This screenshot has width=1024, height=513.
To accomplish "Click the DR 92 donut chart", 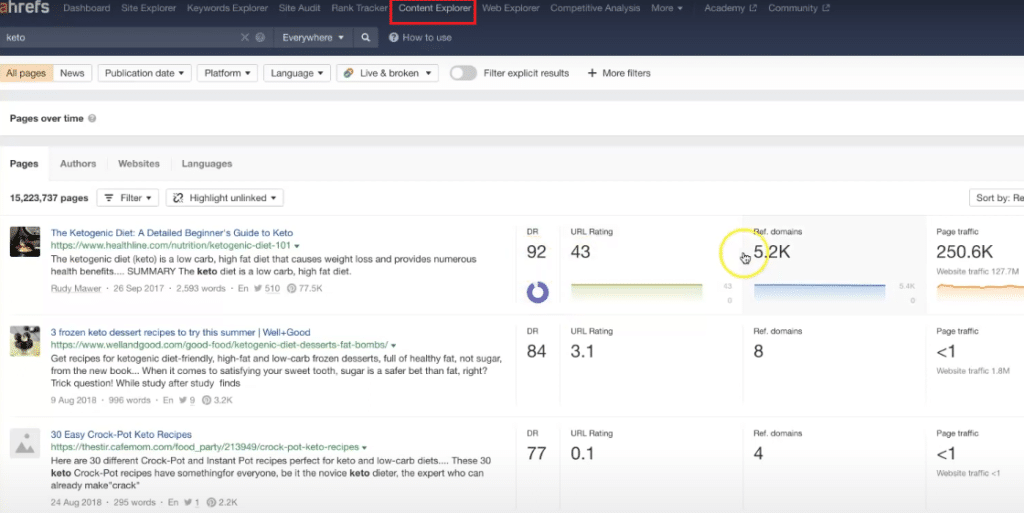I will (537, 292).
